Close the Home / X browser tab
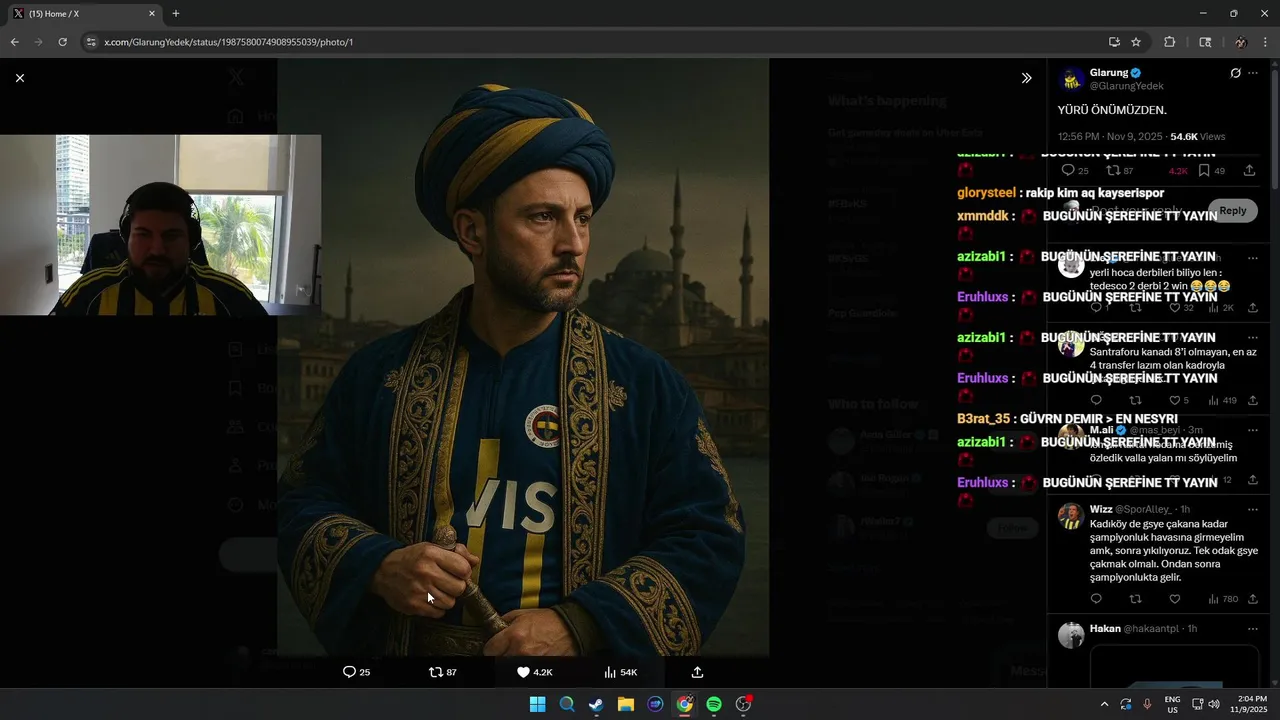This screenshot has height=720, width=1280. coord(152,14)
